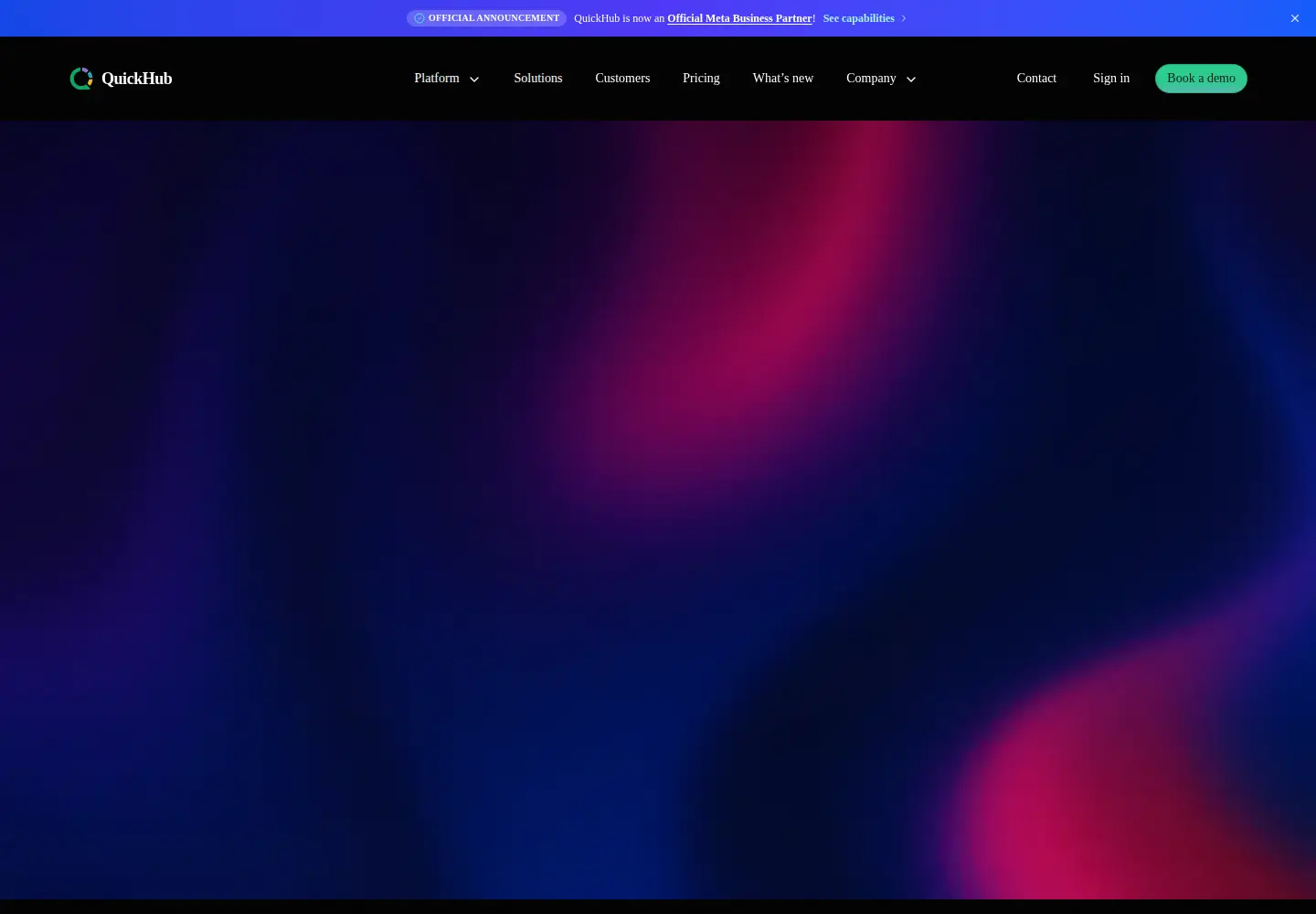
Task: Open Official Meta Business Partner link
Action: (x=739, y=18)
